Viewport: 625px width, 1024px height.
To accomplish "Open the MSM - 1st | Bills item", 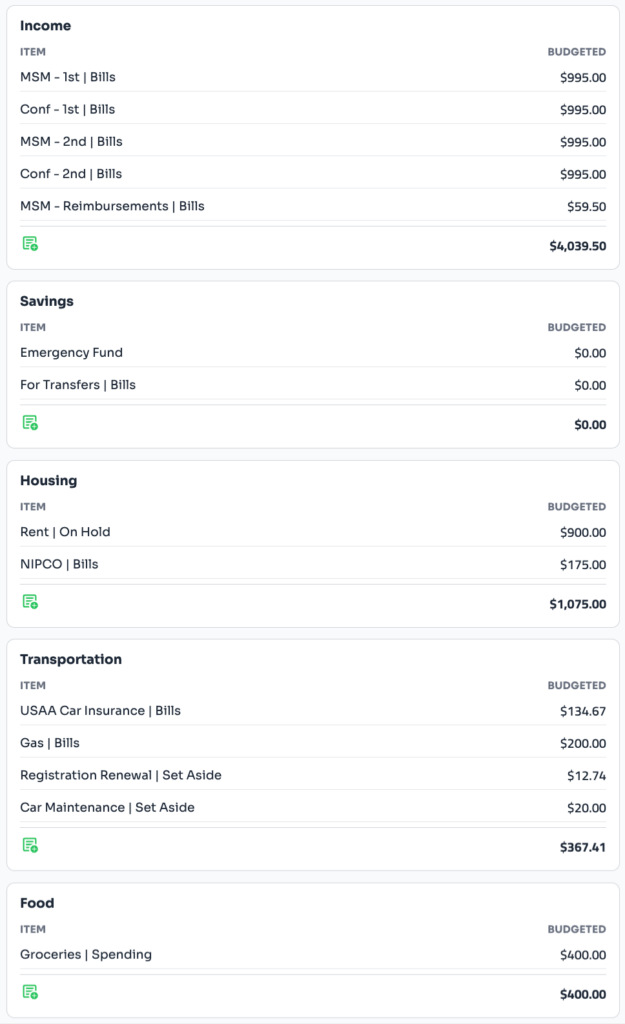I will [68, 77].
